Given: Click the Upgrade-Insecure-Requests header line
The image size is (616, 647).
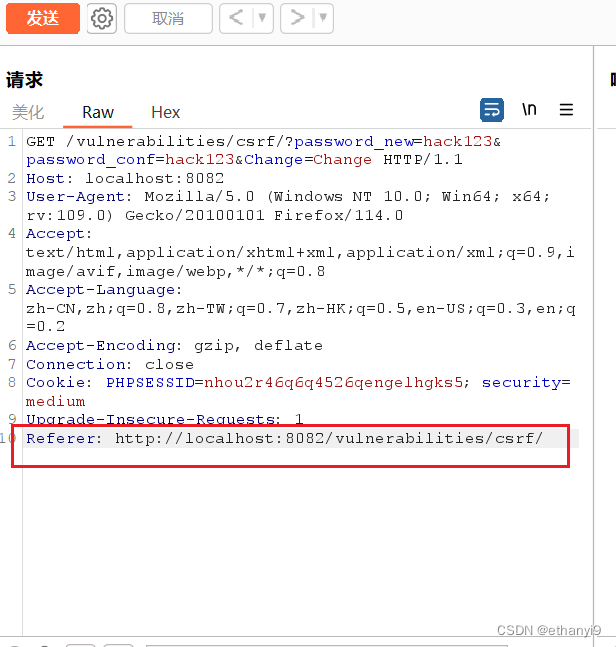Looking at the screenshot, I should click(x=165, y=420).
